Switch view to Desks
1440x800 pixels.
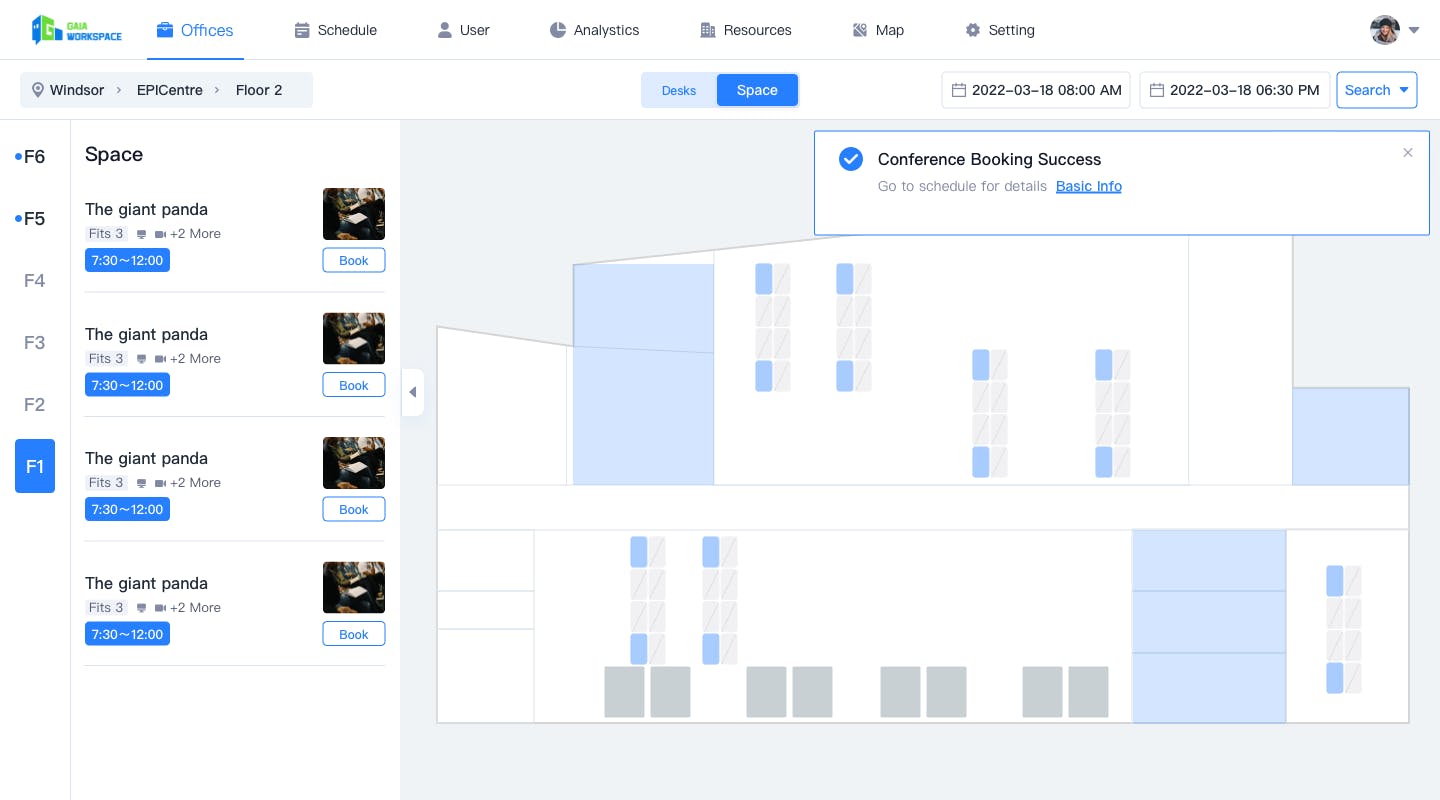tap(679, 90)
